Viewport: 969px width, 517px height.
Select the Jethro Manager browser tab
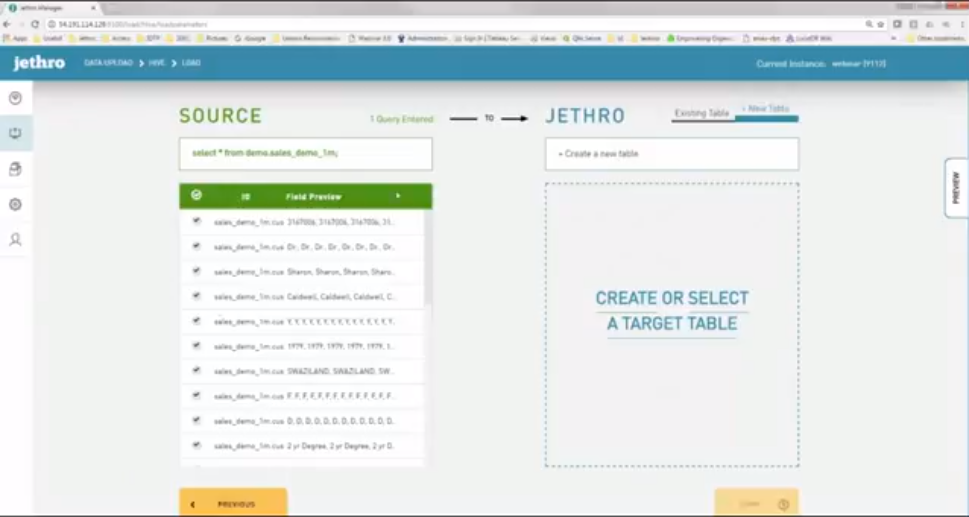[x=53, y=8]
